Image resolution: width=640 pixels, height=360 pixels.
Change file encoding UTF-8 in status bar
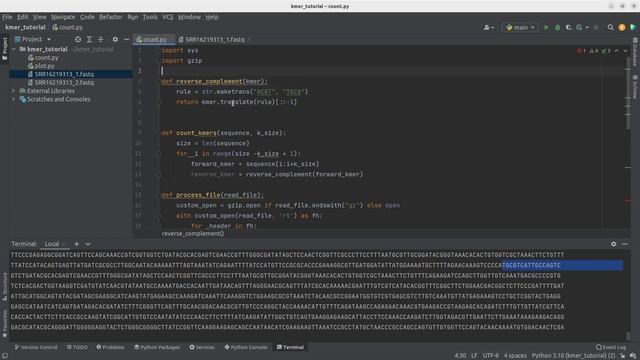pyautogui.click(x=490, y=356)
